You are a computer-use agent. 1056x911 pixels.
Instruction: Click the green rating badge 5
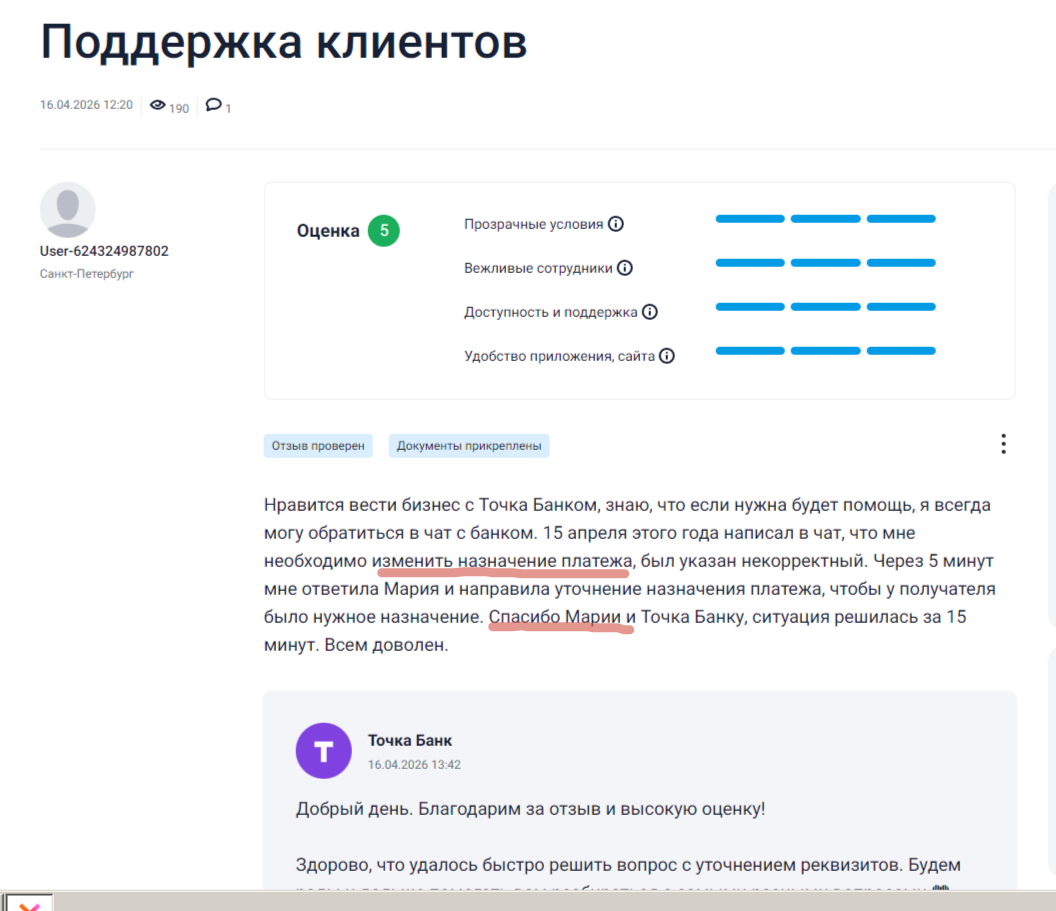[384, 230]
